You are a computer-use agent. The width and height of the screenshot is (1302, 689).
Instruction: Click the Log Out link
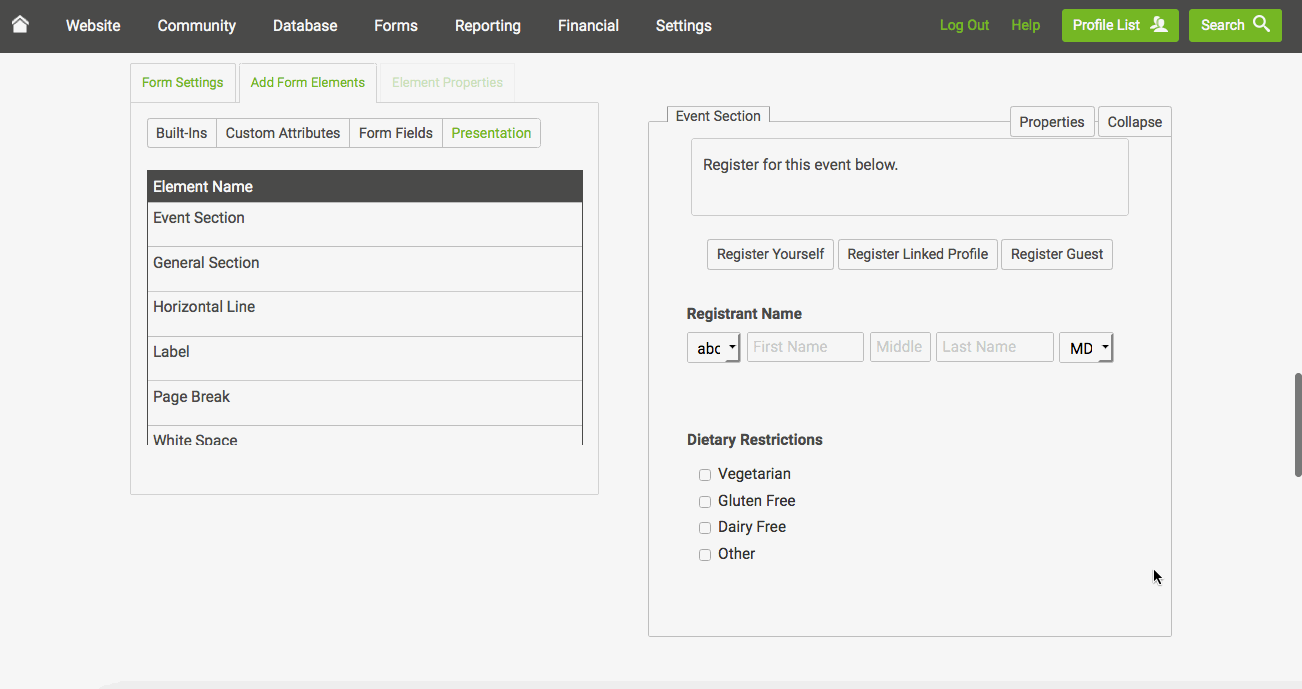[963, 25]
